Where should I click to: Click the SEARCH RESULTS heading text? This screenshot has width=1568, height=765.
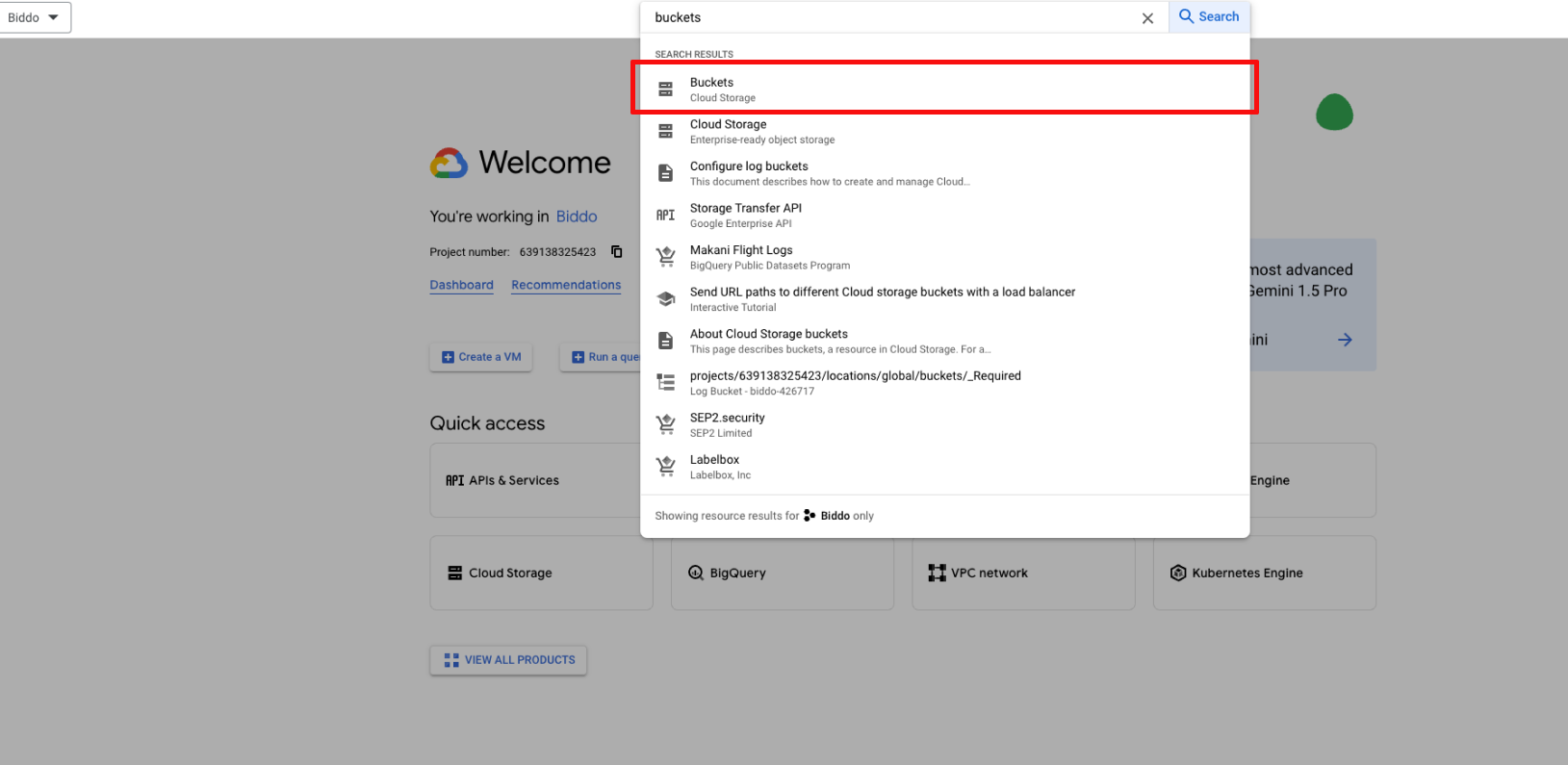[694, 54]
